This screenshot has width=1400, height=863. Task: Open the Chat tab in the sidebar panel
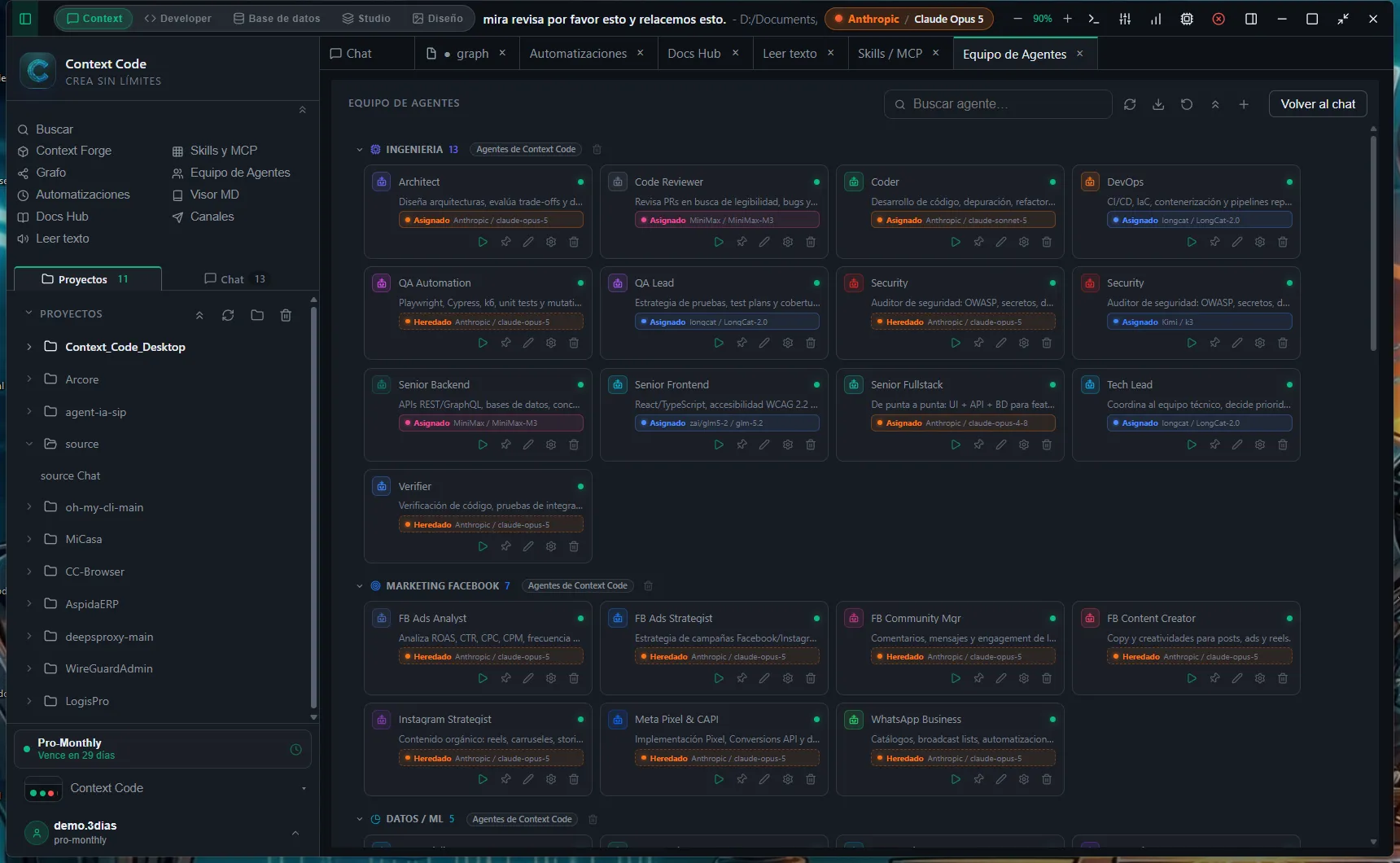tap(235, 279)
